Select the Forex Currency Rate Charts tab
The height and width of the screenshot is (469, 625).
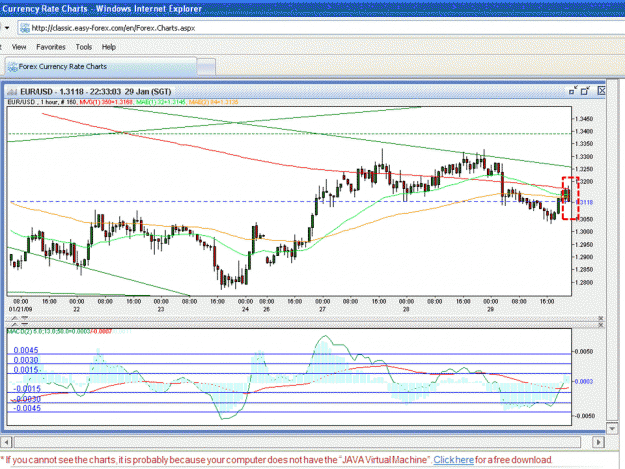(x=100, y=67)
